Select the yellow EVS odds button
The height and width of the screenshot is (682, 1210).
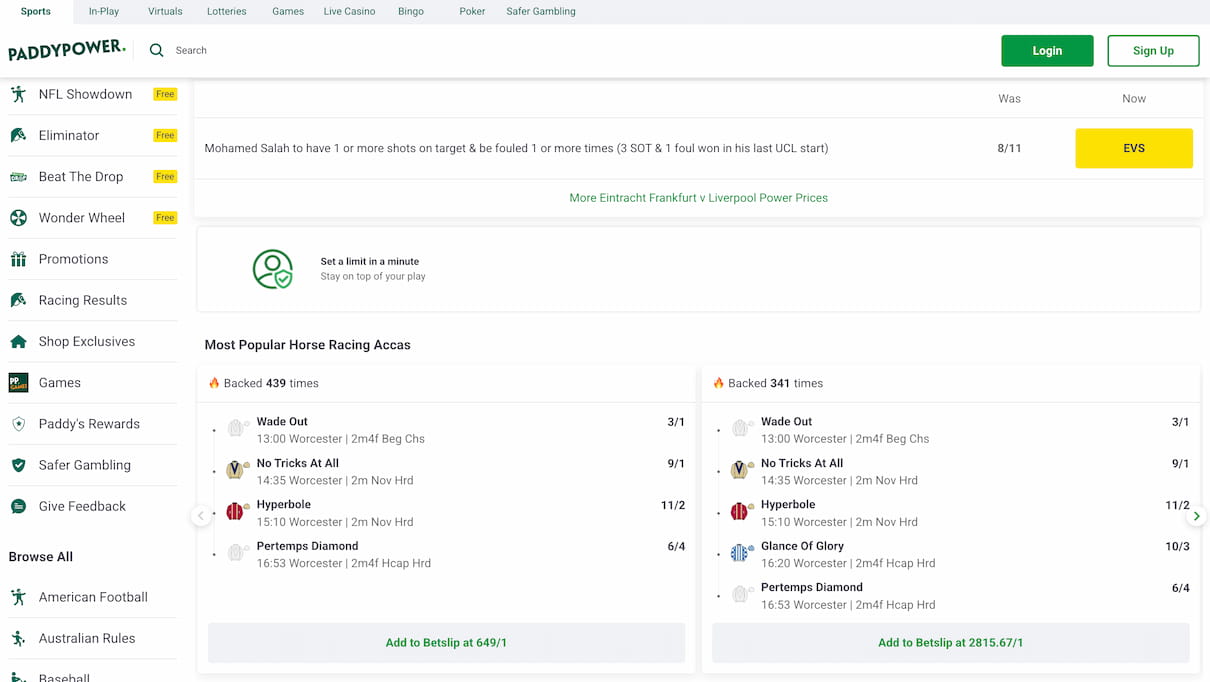pos(1133,148)
